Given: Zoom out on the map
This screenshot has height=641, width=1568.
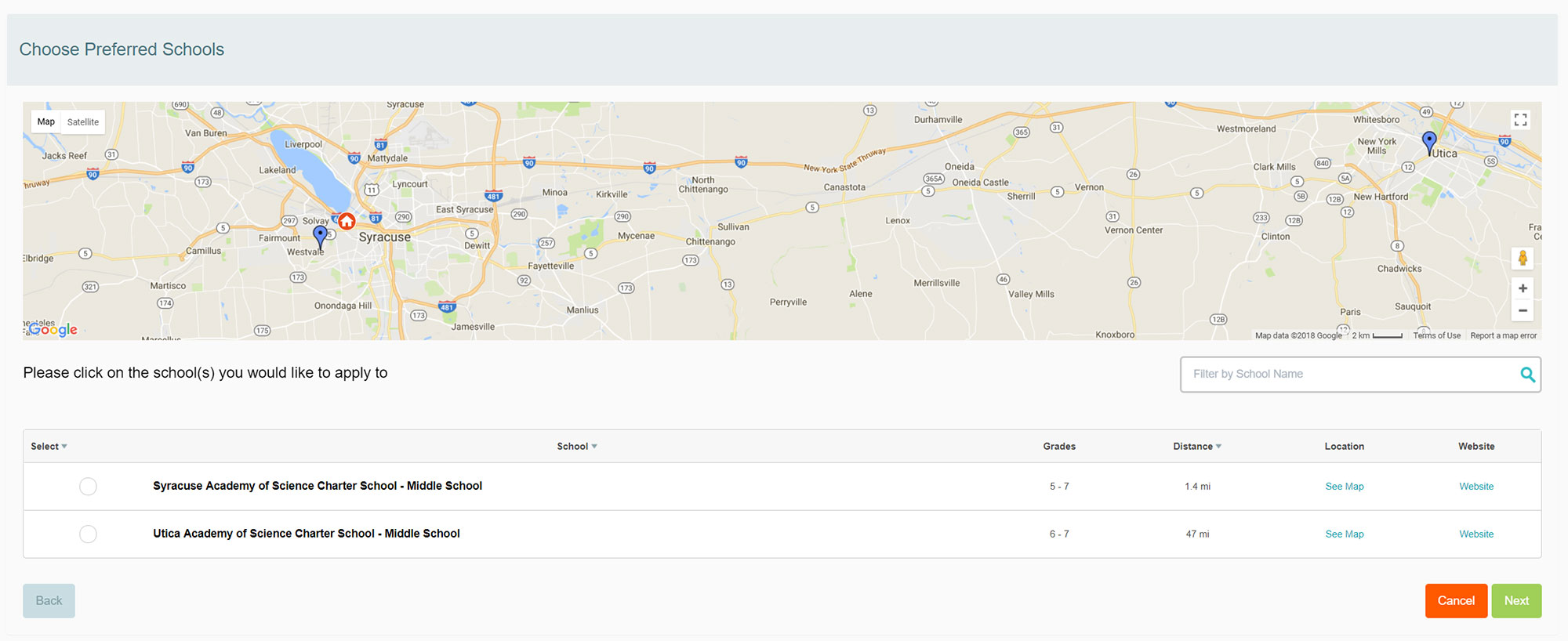Looking at the screenshot, I should coord(1522,311).
